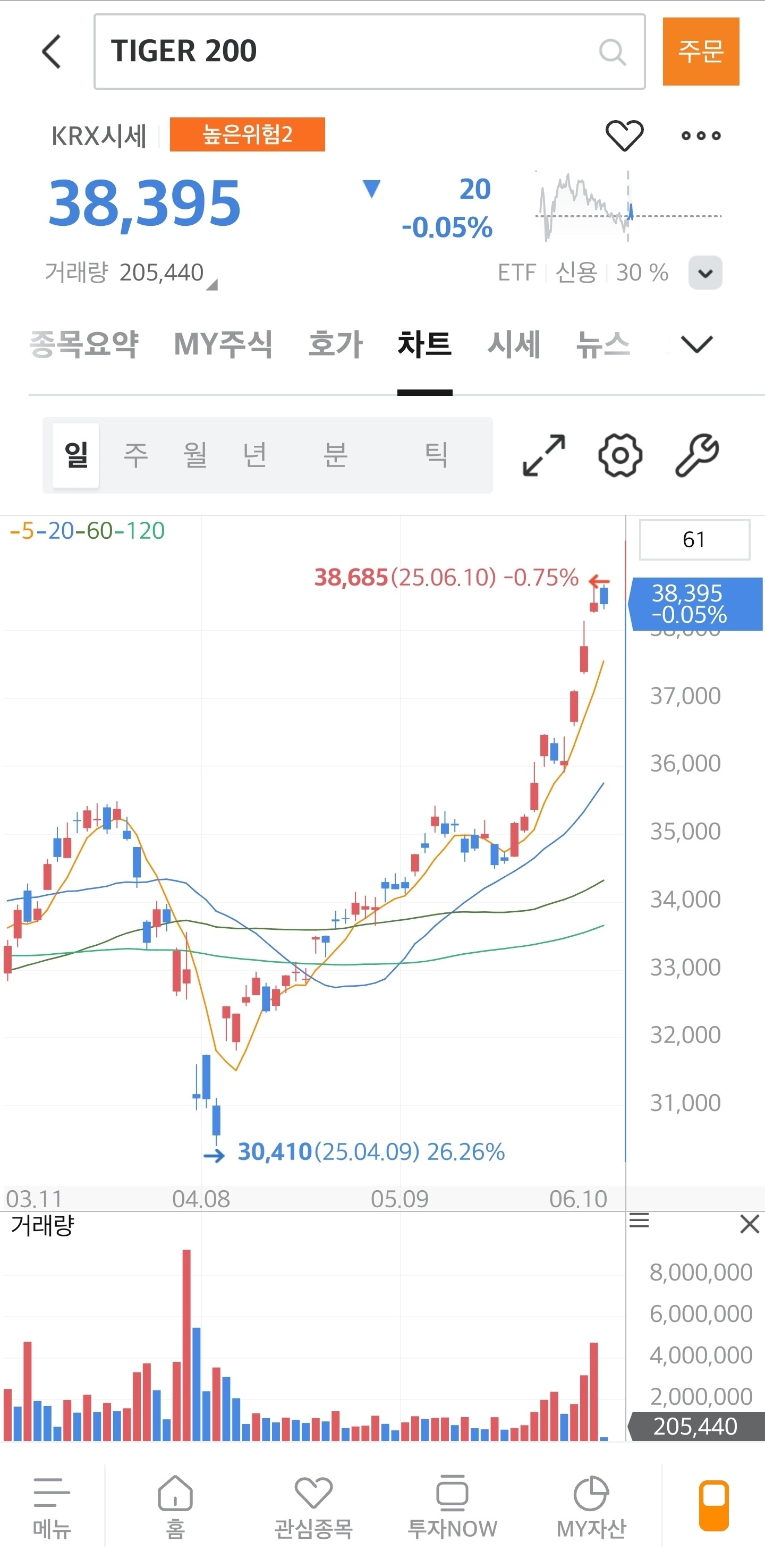Switch to the 호가 tab
The image size is (765, 1568).
335,344
